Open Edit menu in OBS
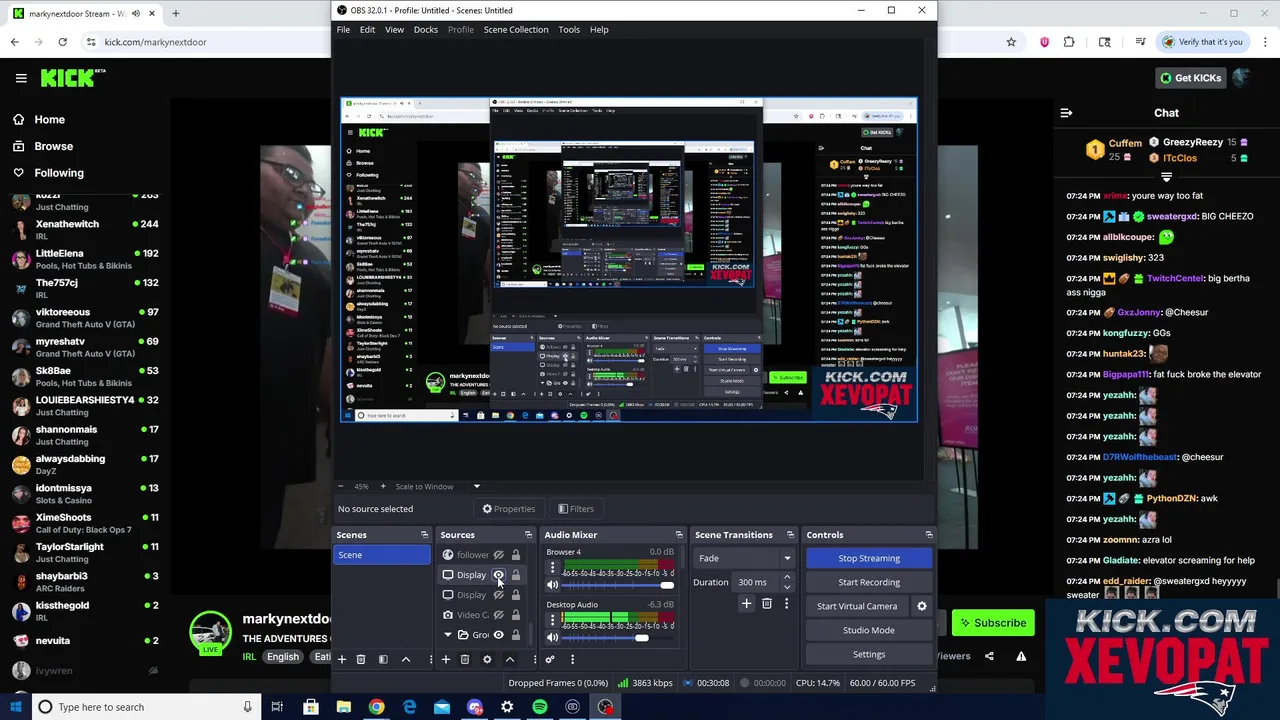The width and height of the screenshot is (1280, 720). [x=367, y=29]
